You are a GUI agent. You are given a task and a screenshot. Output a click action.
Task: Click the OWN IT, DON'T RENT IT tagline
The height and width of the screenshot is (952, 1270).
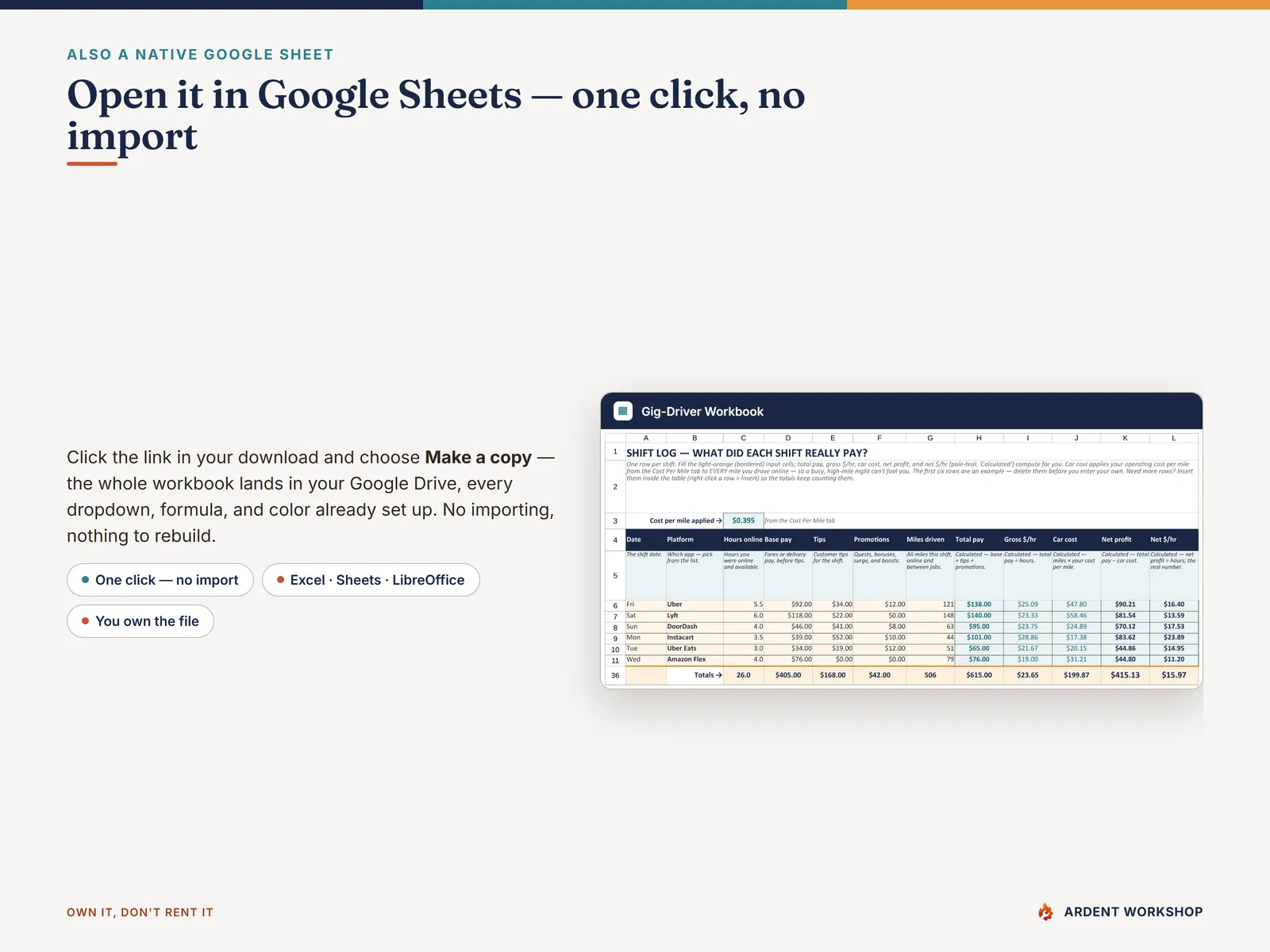tap(140, 912)
